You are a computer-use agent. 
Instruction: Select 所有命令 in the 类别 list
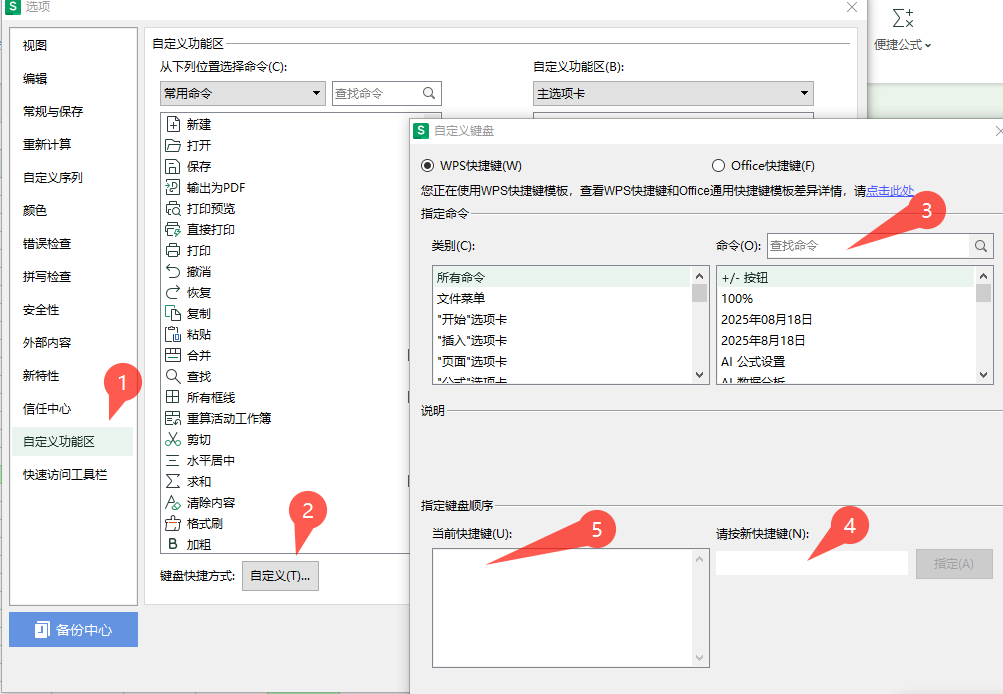pos(562,278)
